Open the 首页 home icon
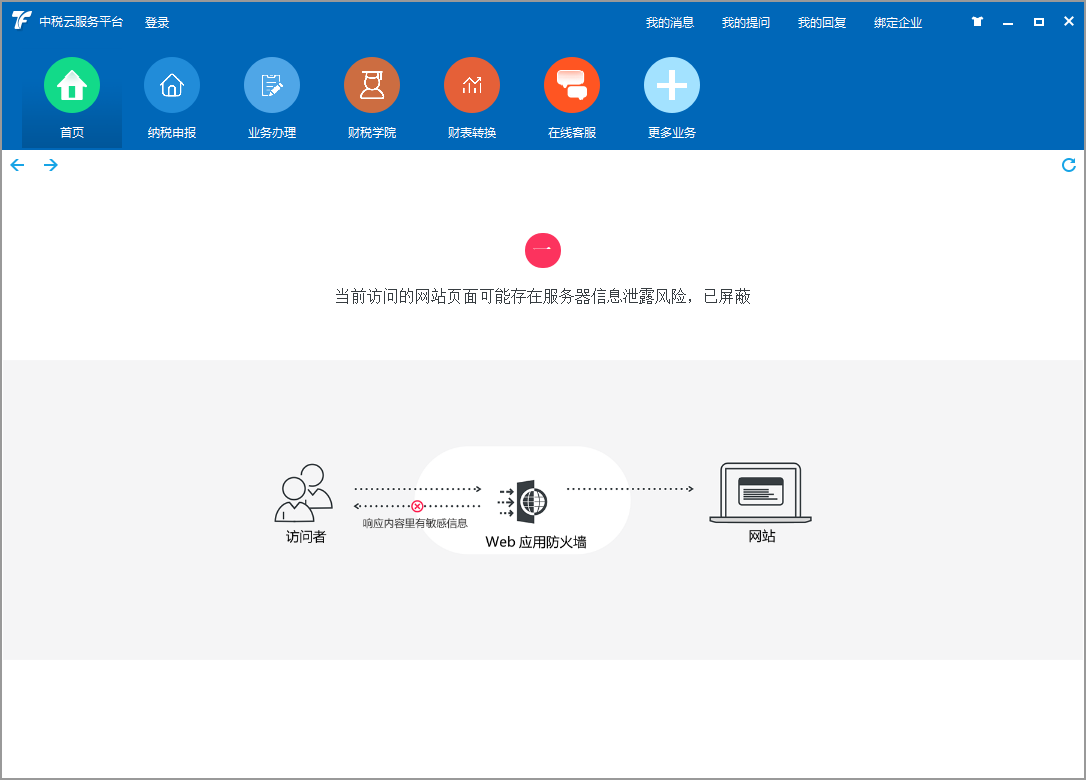 coord(72,86)
